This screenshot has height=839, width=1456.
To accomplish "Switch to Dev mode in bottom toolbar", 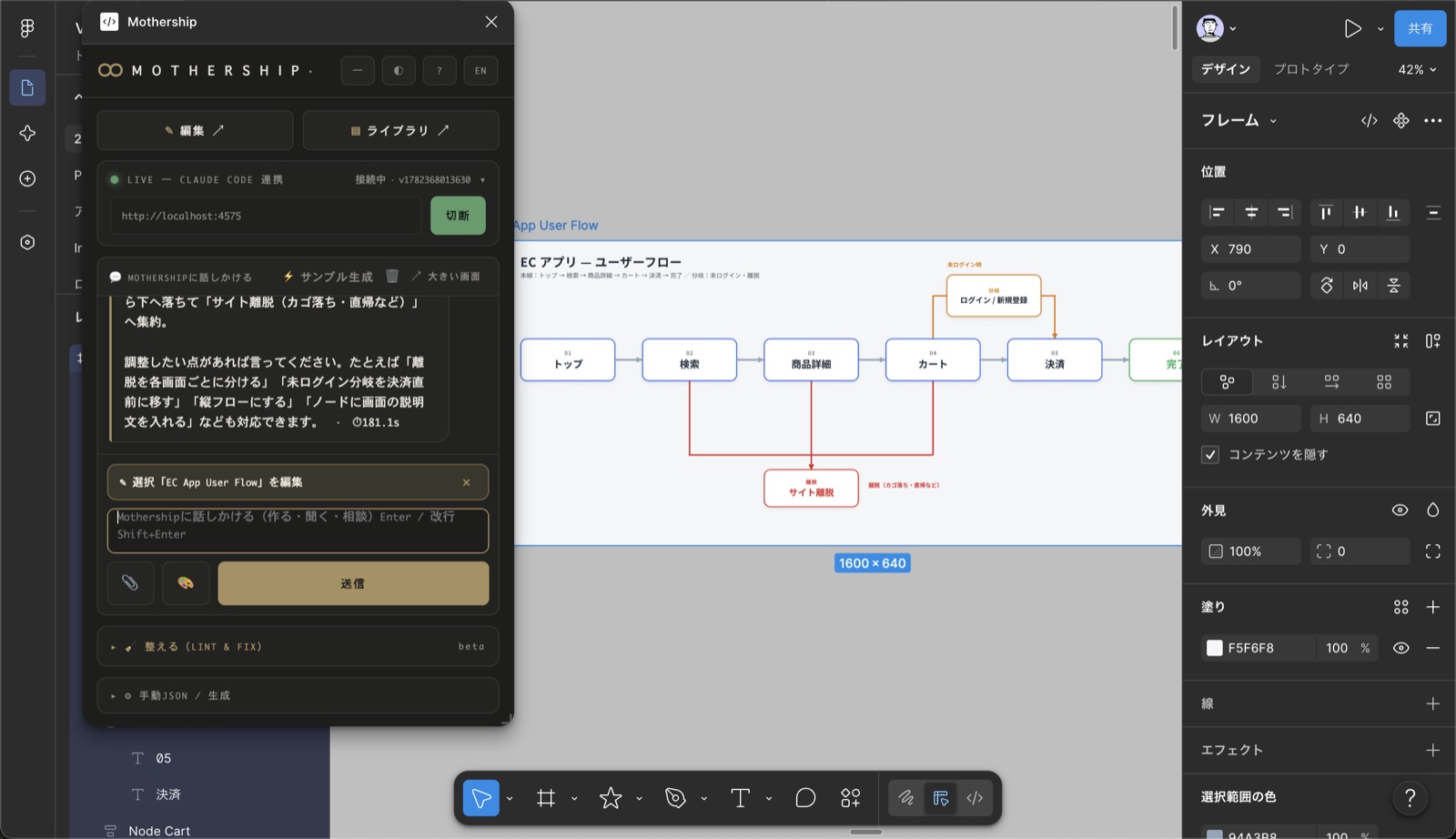I will pyautogui.click(x=975, y=798).
